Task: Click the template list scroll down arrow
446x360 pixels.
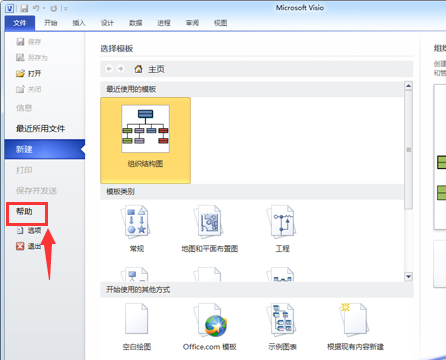Action: click(x=408, y=276)
